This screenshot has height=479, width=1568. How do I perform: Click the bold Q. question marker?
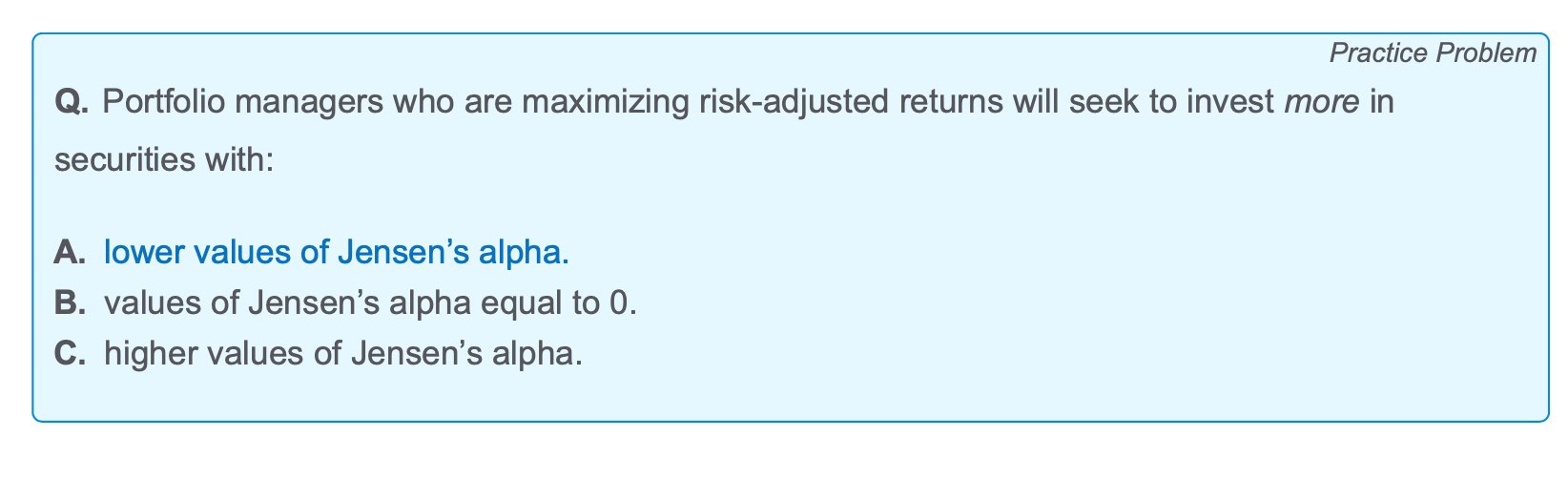click(x=72, y=102)
